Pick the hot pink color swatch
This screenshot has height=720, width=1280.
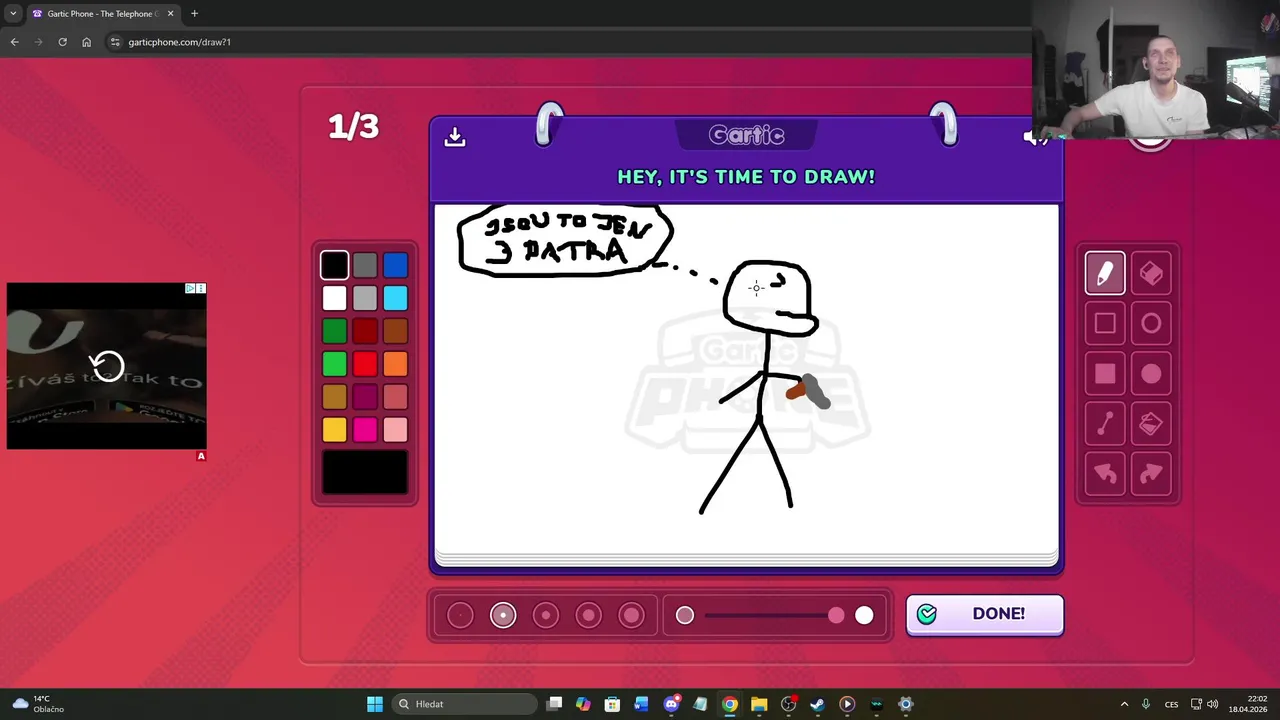[365, 430]
